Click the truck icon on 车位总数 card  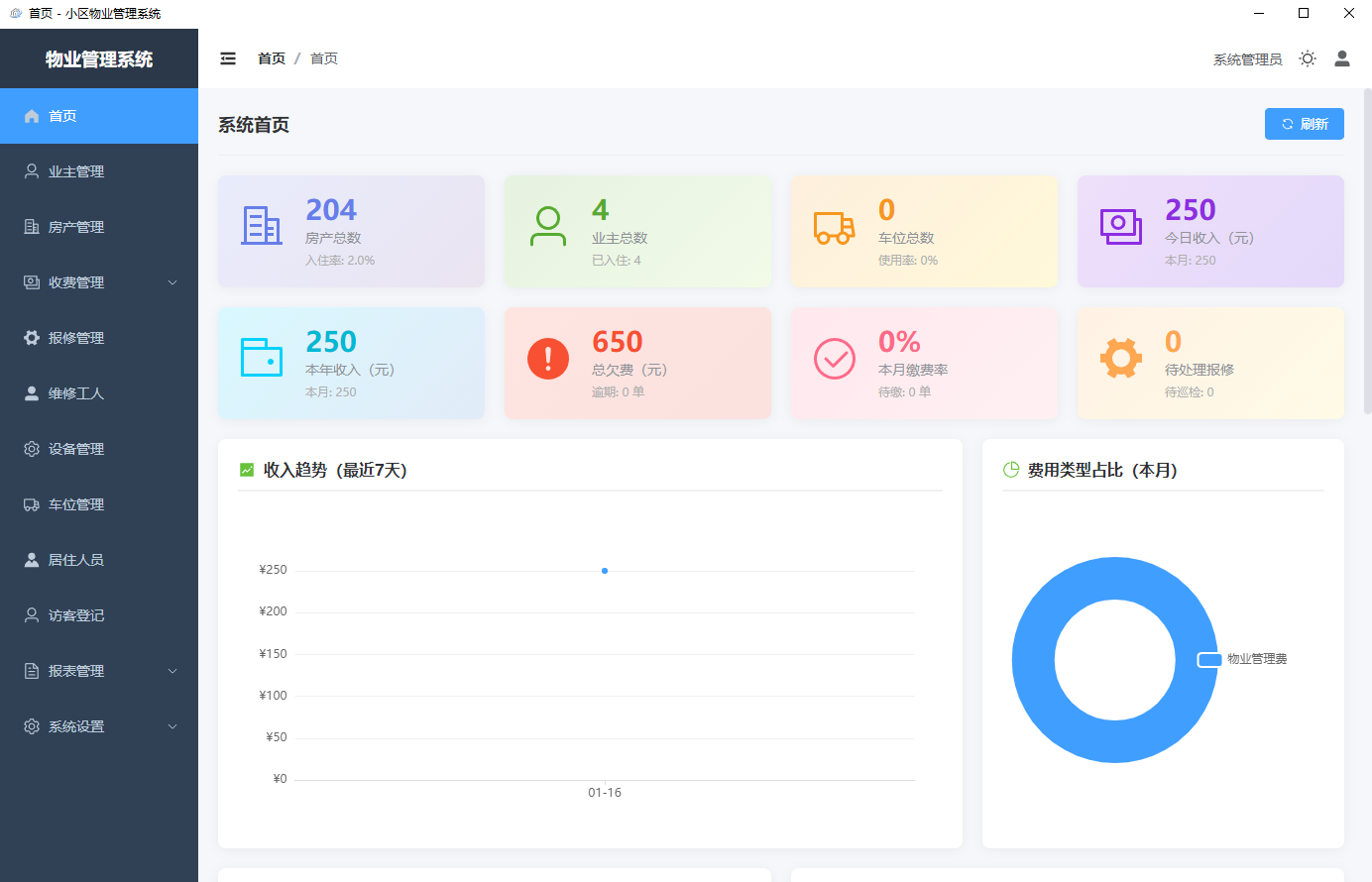(834, 227)
